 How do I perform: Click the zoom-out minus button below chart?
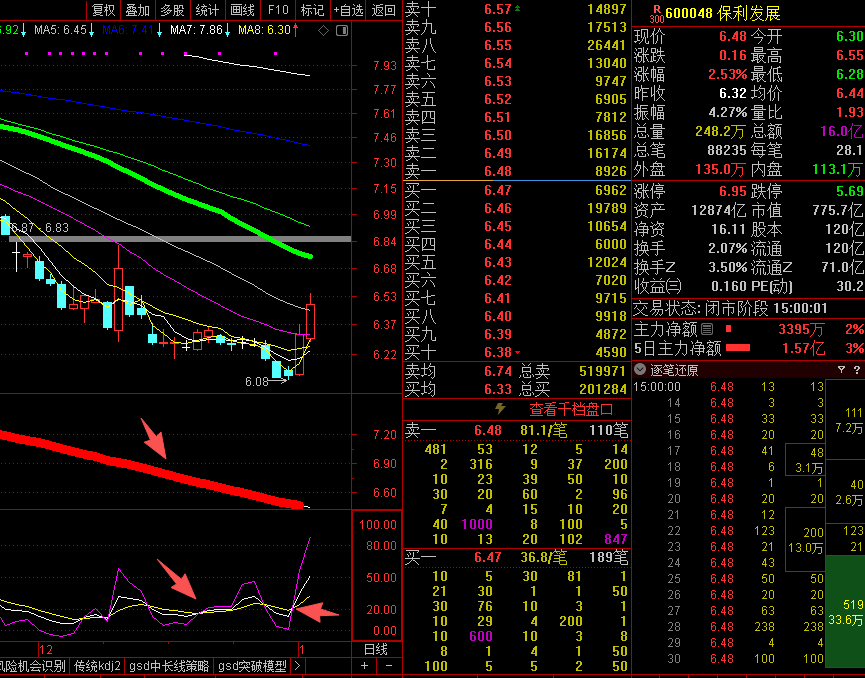[x=388, y=666]
